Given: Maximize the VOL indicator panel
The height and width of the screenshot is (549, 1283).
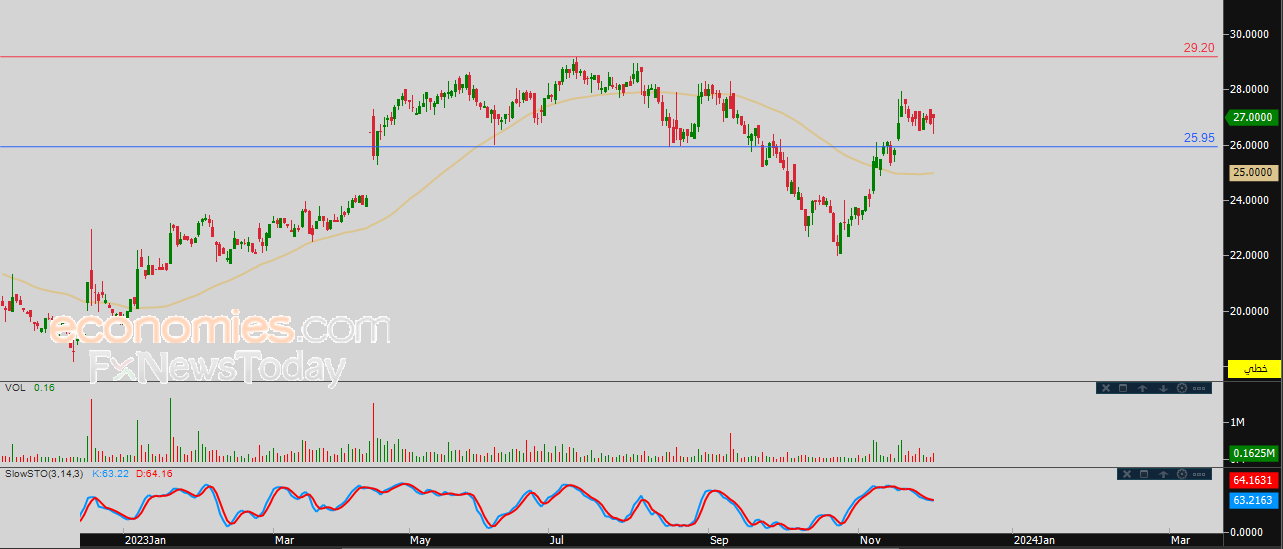Looking at the screenshot, I should pos(1123,388).
